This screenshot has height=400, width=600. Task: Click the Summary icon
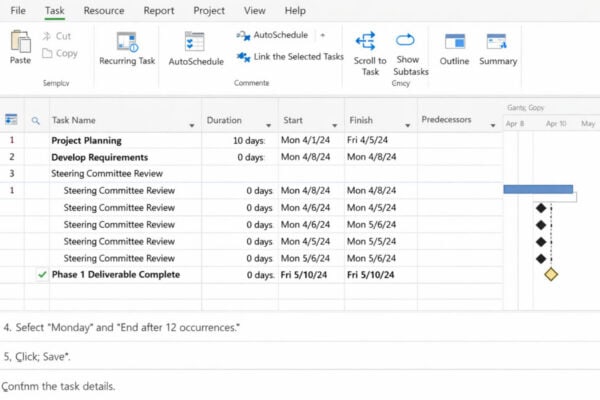point(497,41)
